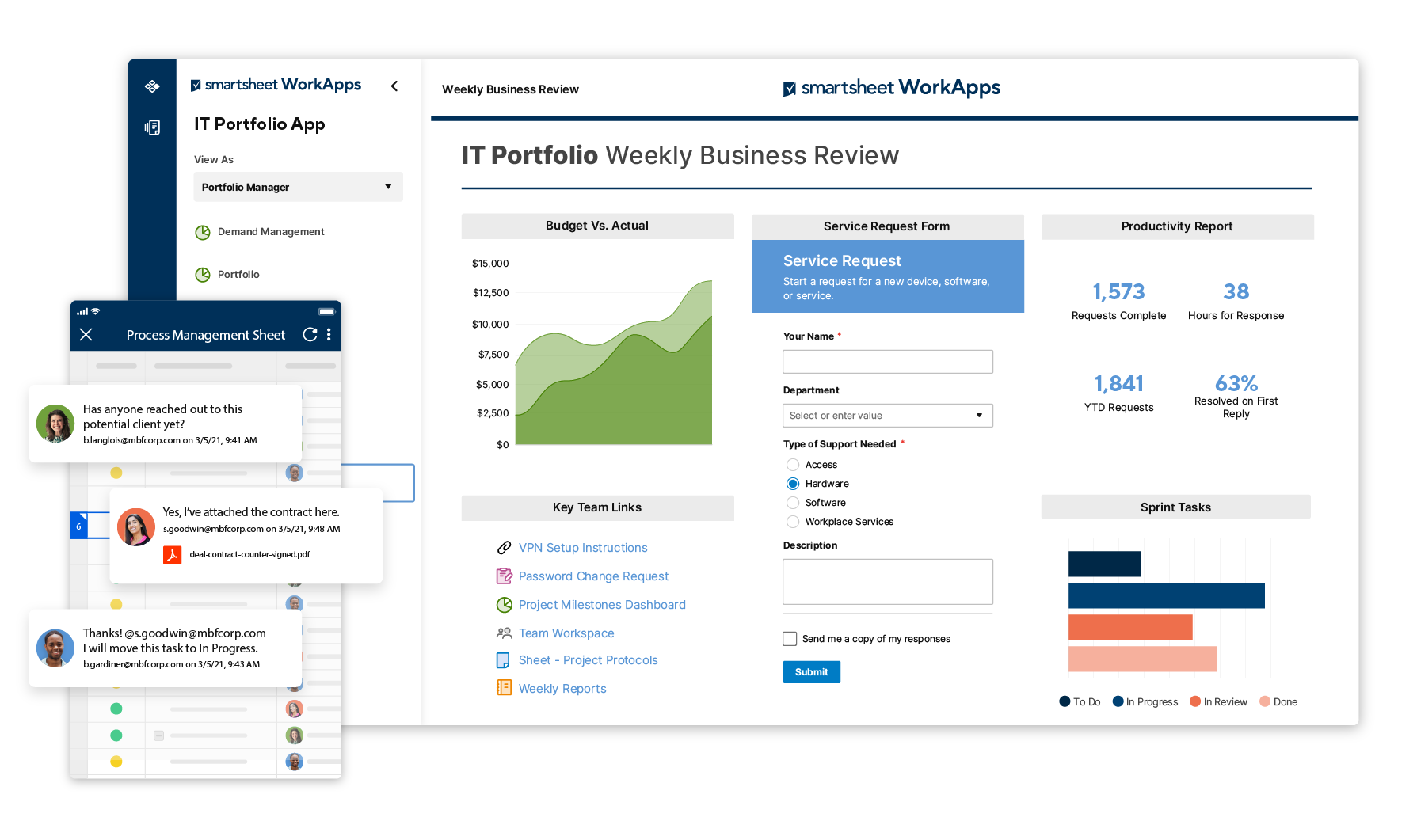
Task: Open Sheet - Project Protocols link
Action: tap(588, 660)
